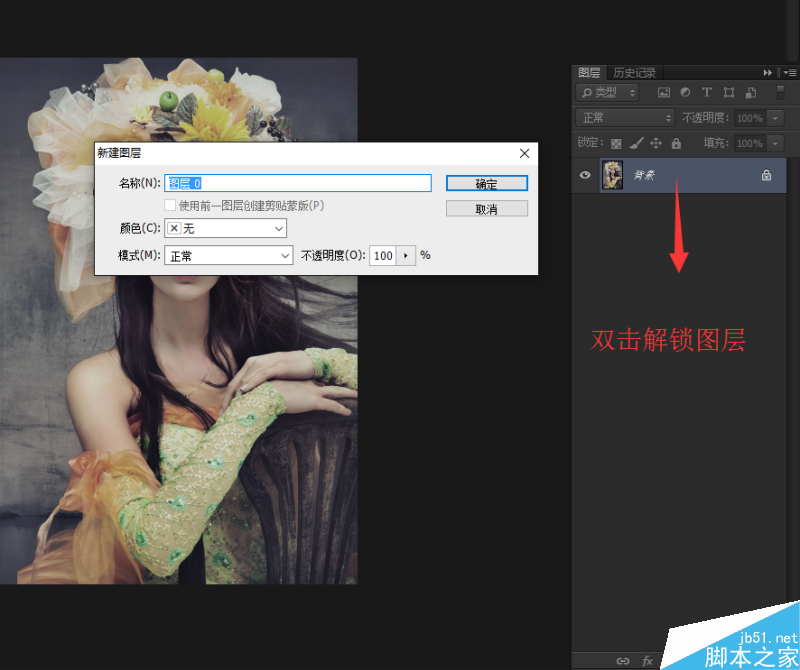The image size is (800, 670).
Task: Filter for smart objects icon
Action: pyautogui.click(x=751, y=92)
